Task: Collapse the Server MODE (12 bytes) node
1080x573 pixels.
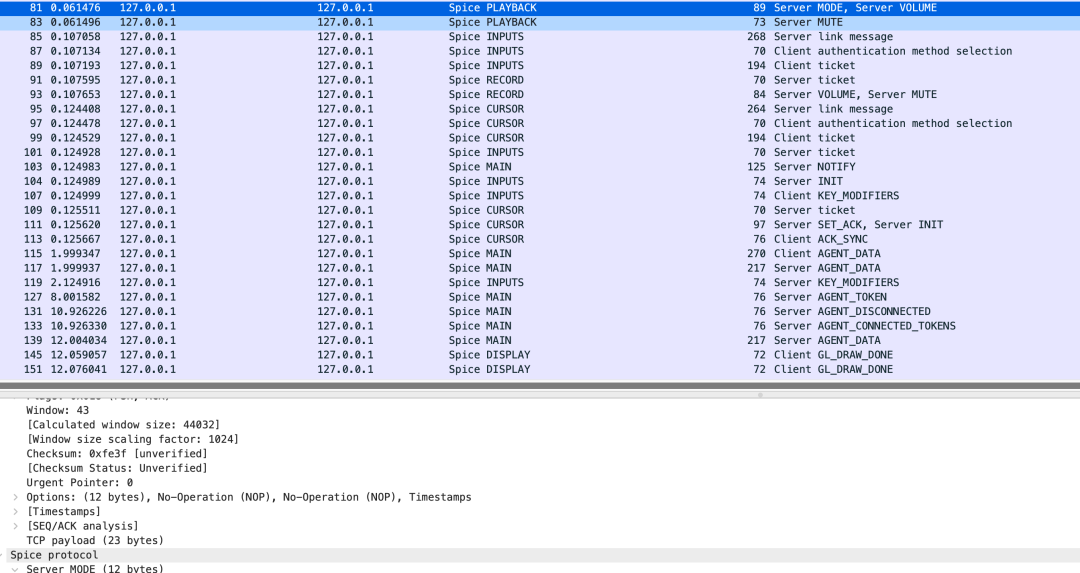Action: click(15, 569)
